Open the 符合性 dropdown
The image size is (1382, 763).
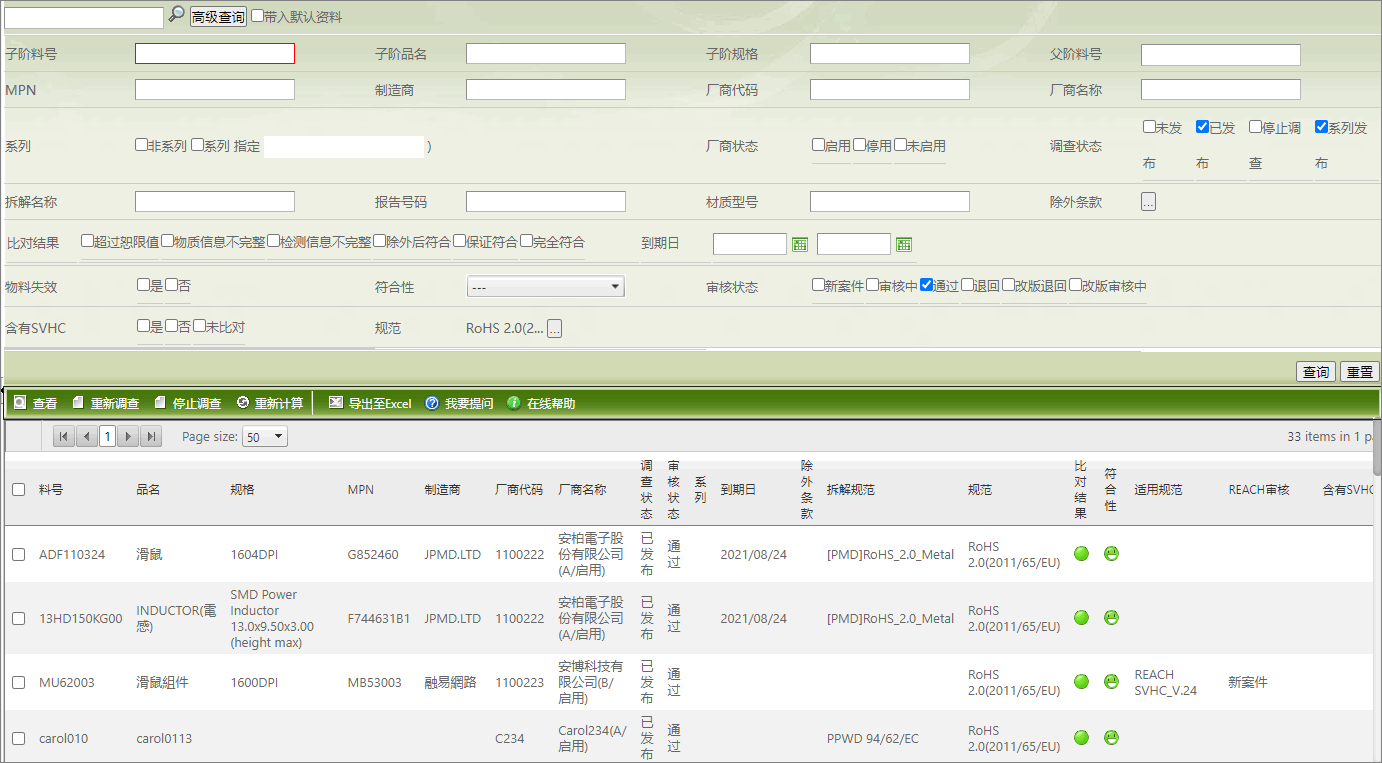(x=545, y=287)
